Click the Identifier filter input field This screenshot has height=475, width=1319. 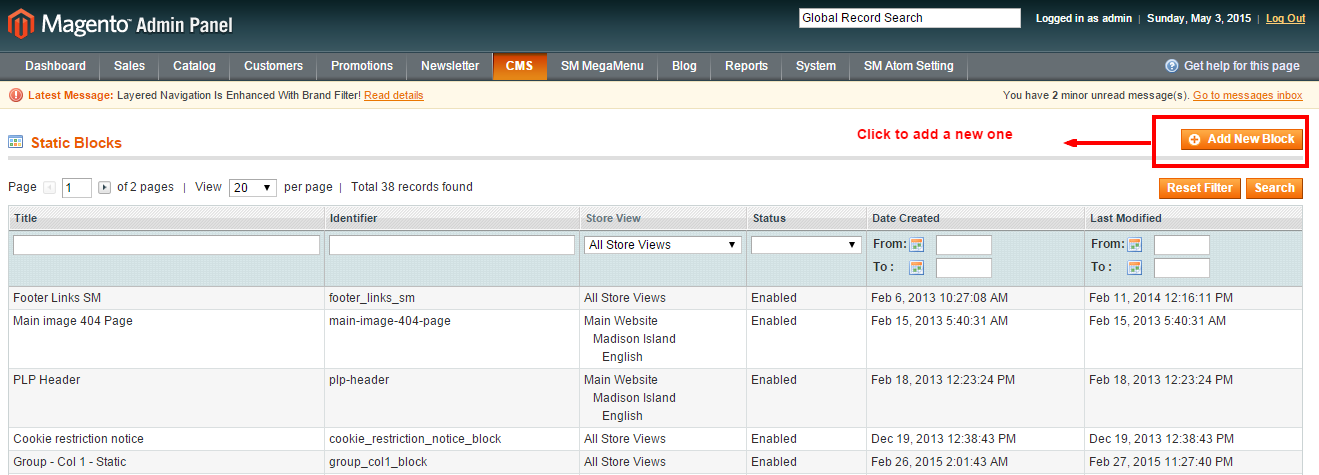click(452, 245)
